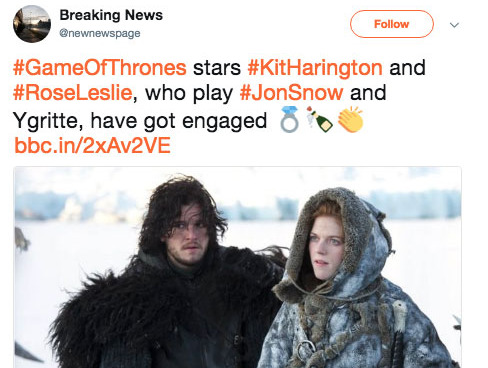Follow the Breaking News account

click(392, 24)
